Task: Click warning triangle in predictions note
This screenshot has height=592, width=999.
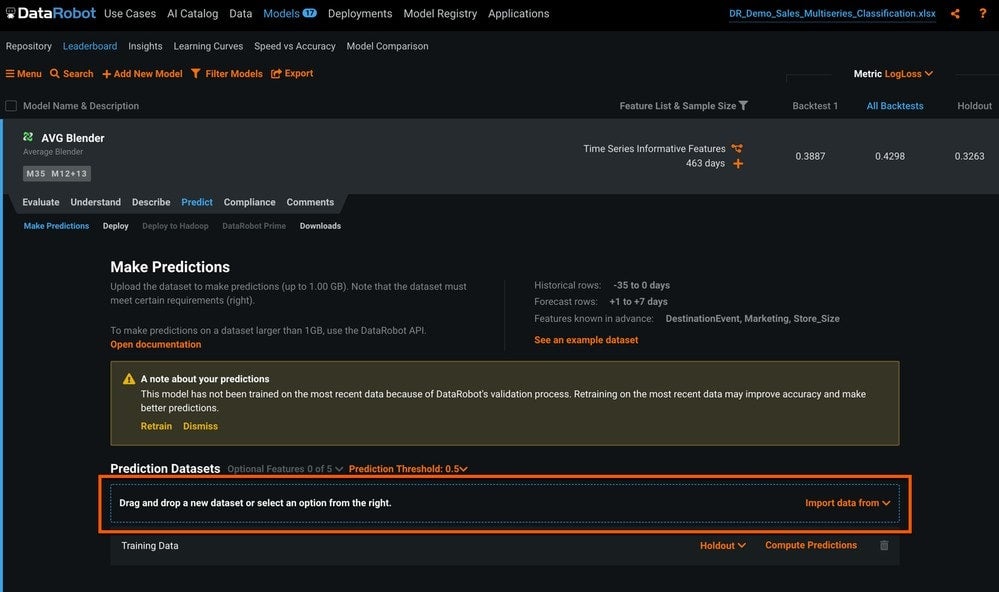Action: pos(129,379)
